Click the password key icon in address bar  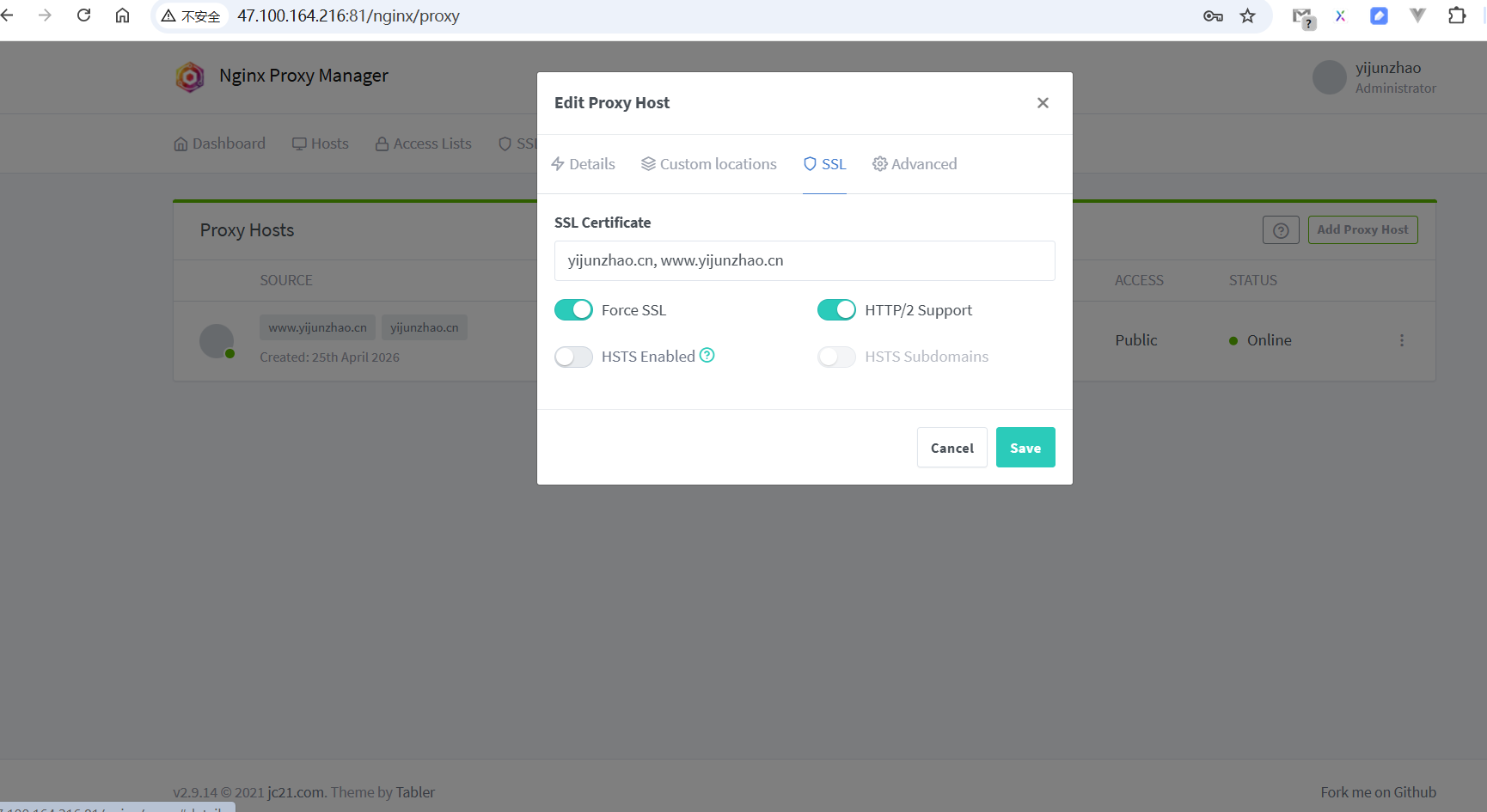point(1213,15)
